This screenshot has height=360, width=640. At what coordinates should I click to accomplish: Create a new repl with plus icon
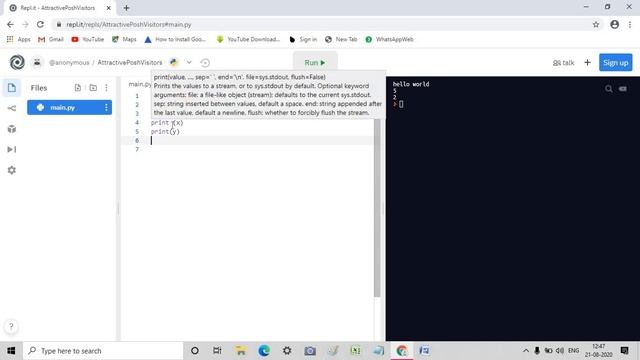click(x=587, y=62)
